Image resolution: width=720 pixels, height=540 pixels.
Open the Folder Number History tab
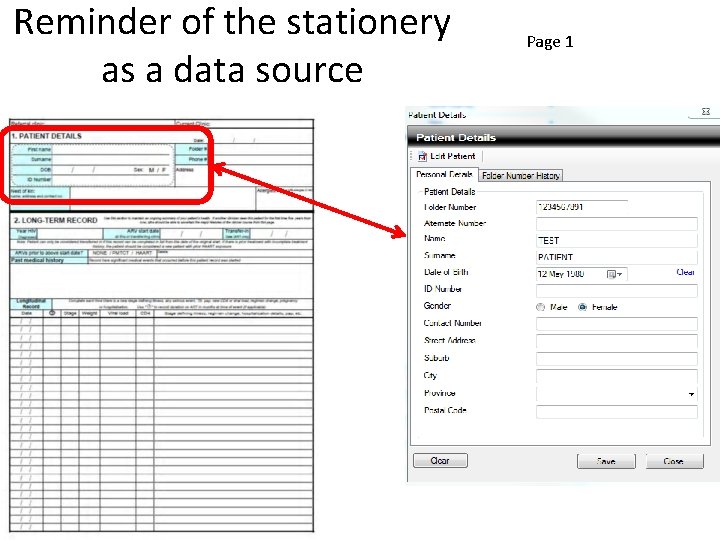tap(521, 175)
